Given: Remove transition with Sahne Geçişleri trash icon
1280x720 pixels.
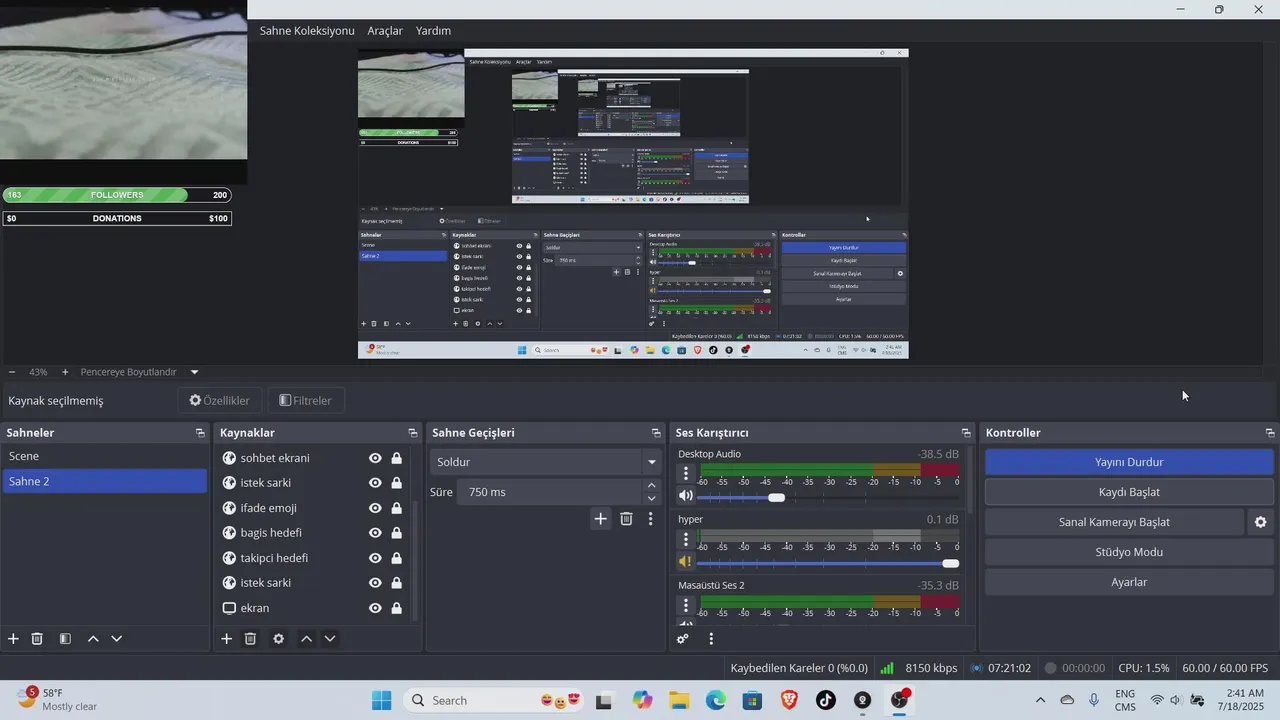Looking at the screenshot, I should click(626, 518).
